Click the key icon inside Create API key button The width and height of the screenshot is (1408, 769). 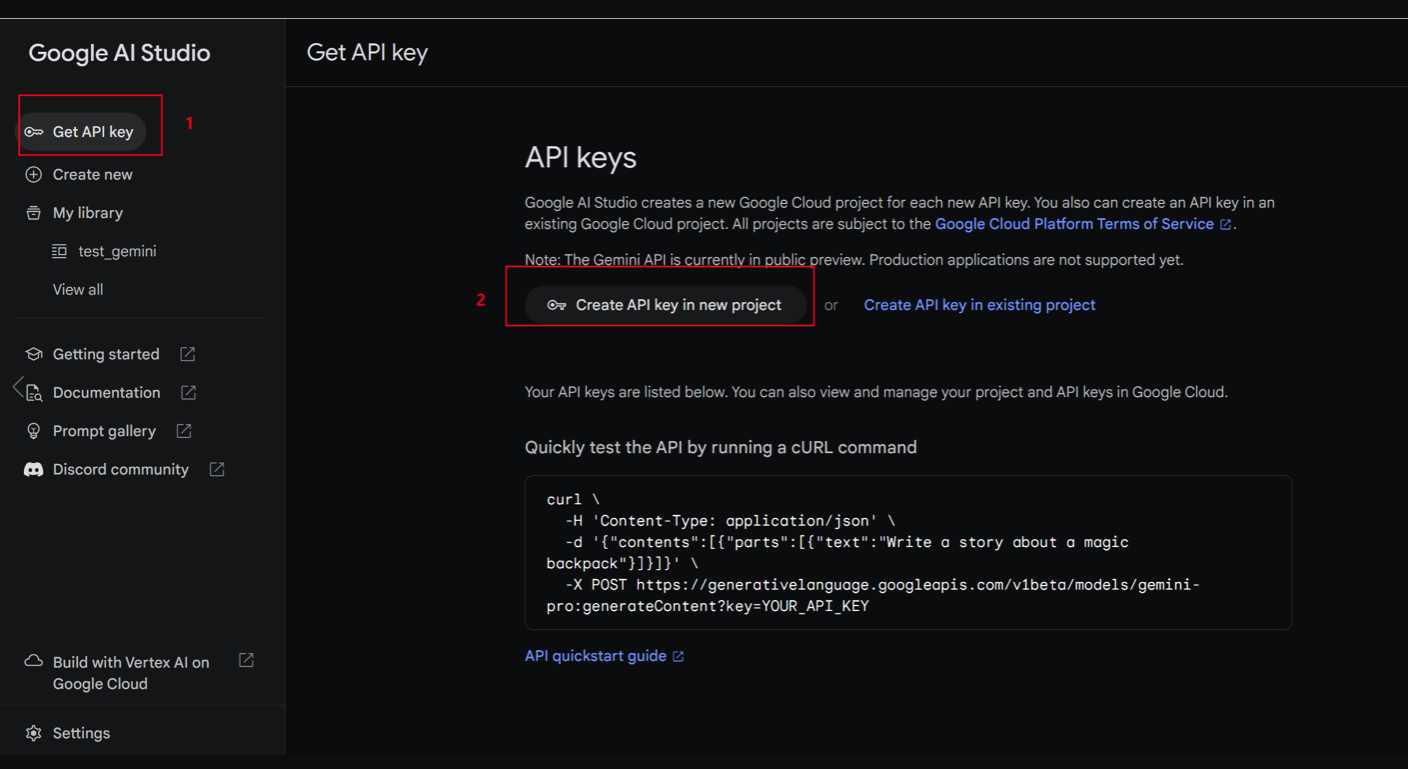[557, 305]
